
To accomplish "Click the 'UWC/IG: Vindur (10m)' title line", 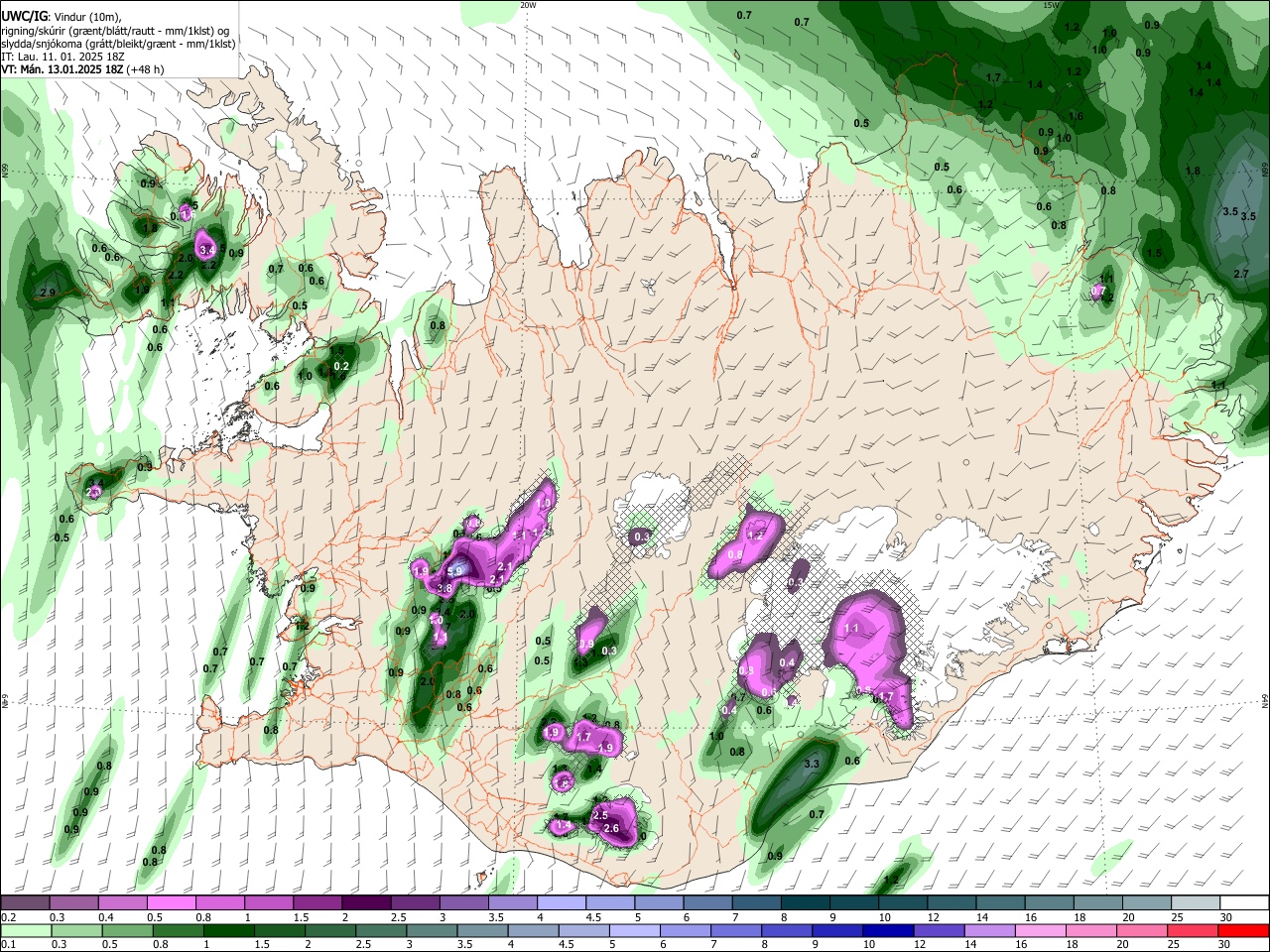I will (61, 17).
